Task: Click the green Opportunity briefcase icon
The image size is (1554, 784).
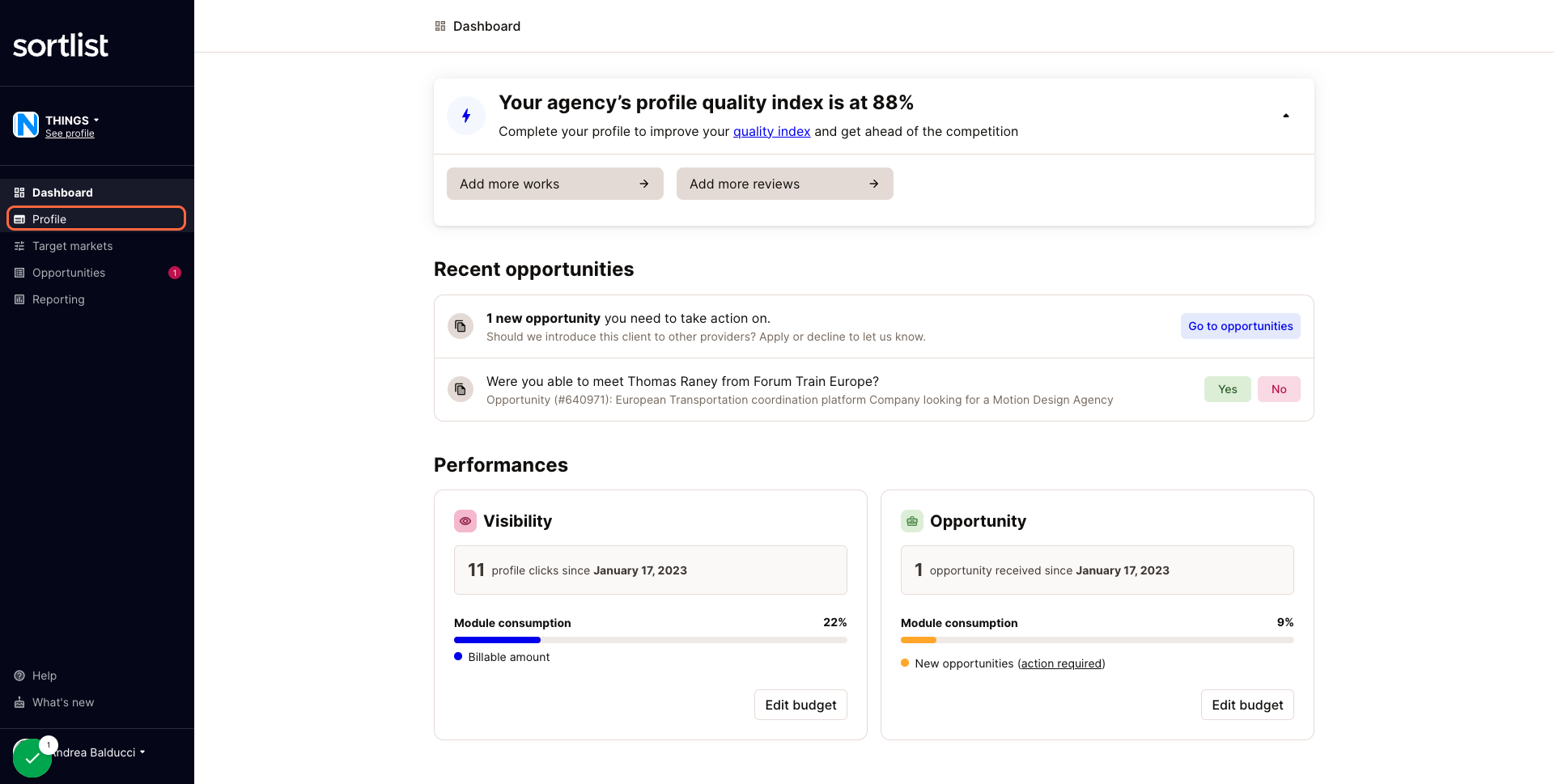Action: (x=912, y=521)
